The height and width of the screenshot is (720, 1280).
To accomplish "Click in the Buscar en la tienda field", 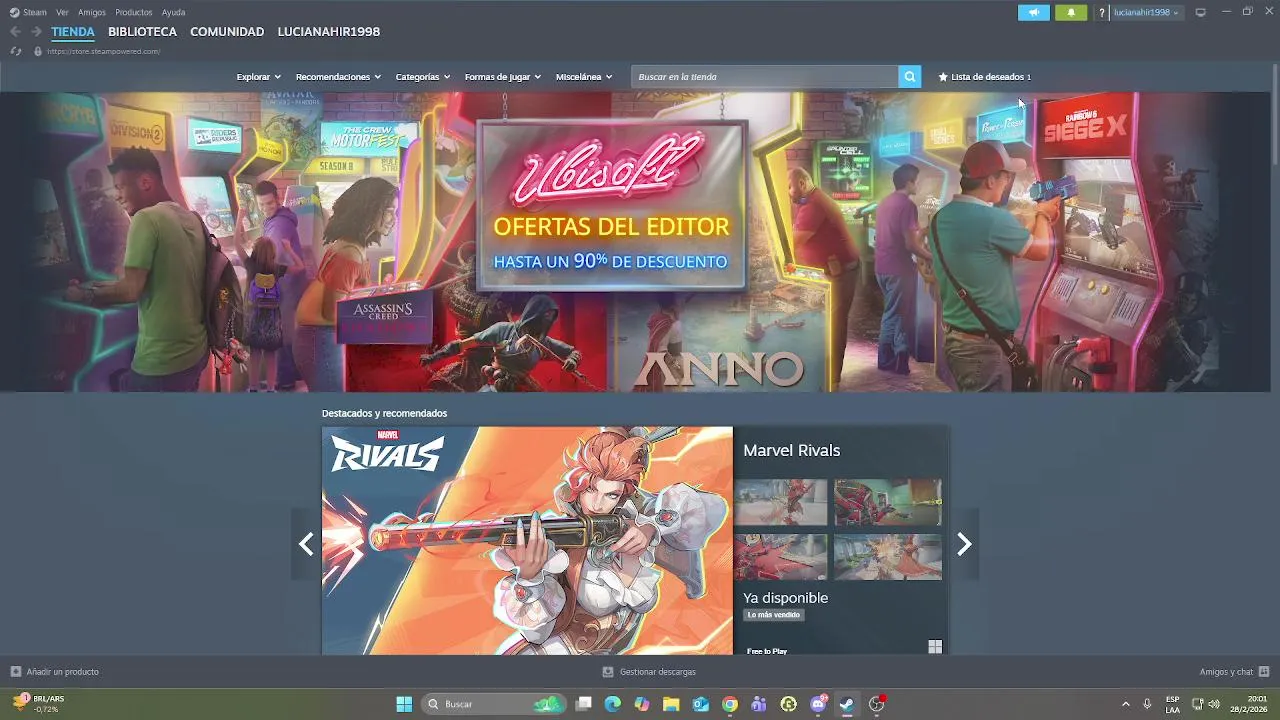I will pyautogui.click(x=764, y=77).
